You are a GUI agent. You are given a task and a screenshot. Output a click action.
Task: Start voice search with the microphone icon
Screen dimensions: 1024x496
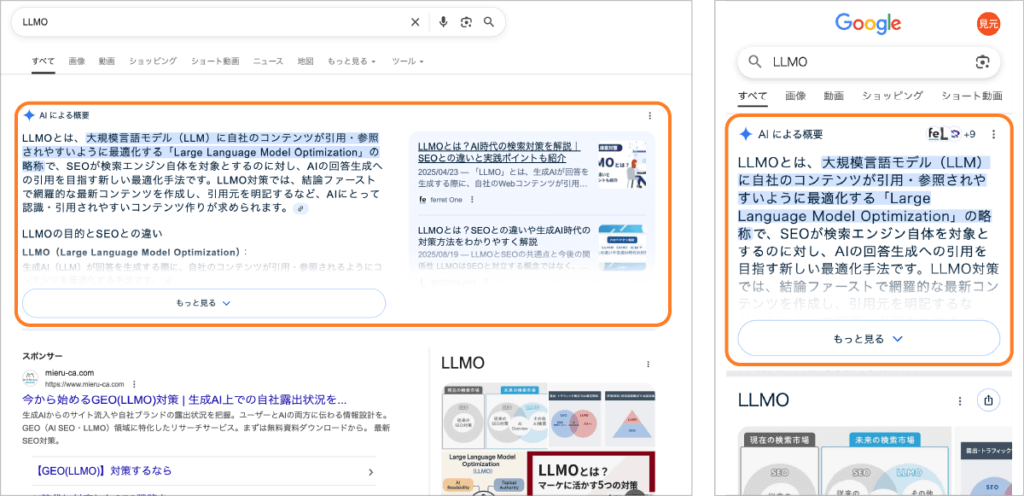(x=443, y=22)
